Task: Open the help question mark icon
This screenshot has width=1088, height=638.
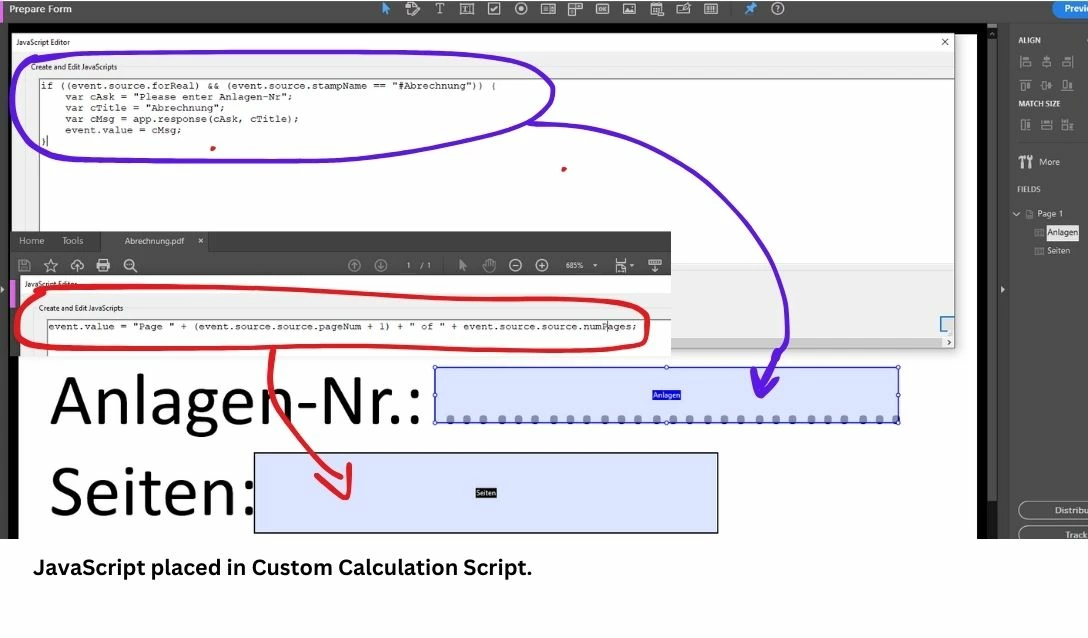Action: coord(778,9)
